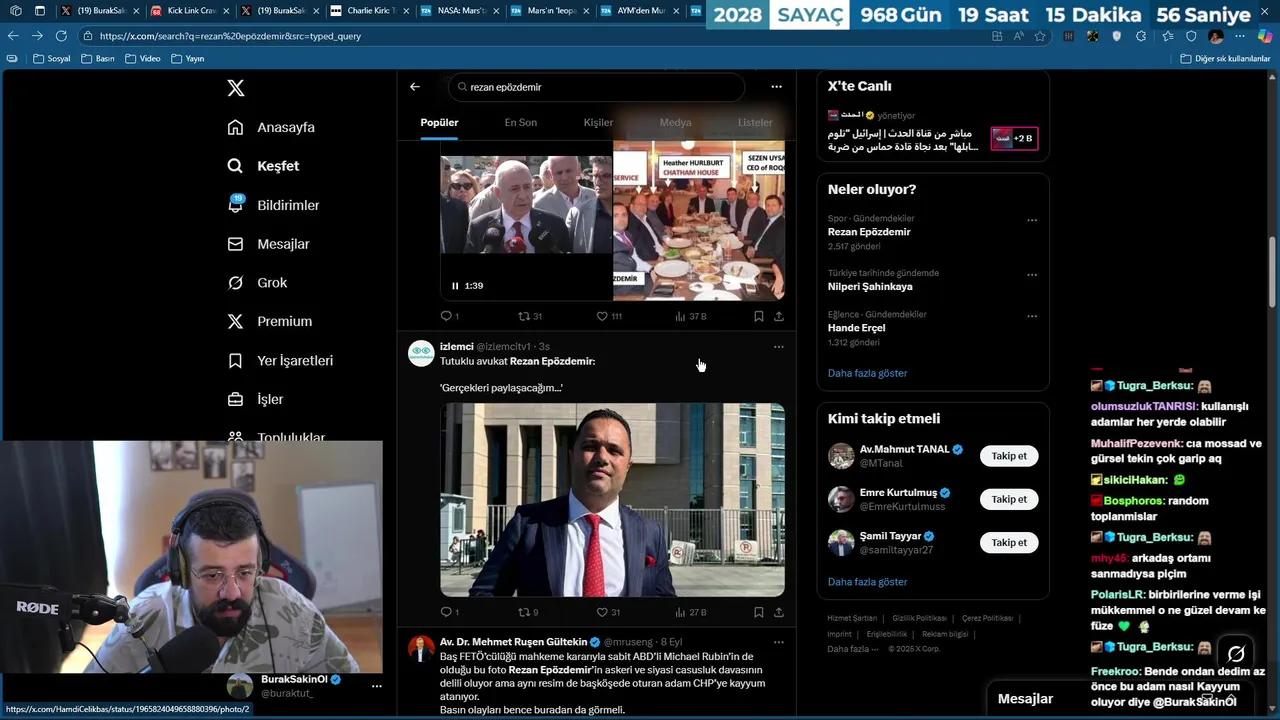Screen dimensions: 1280x720
Task: Switch to the Charlie Kirk browser tab
Action: tap(369, 11)
